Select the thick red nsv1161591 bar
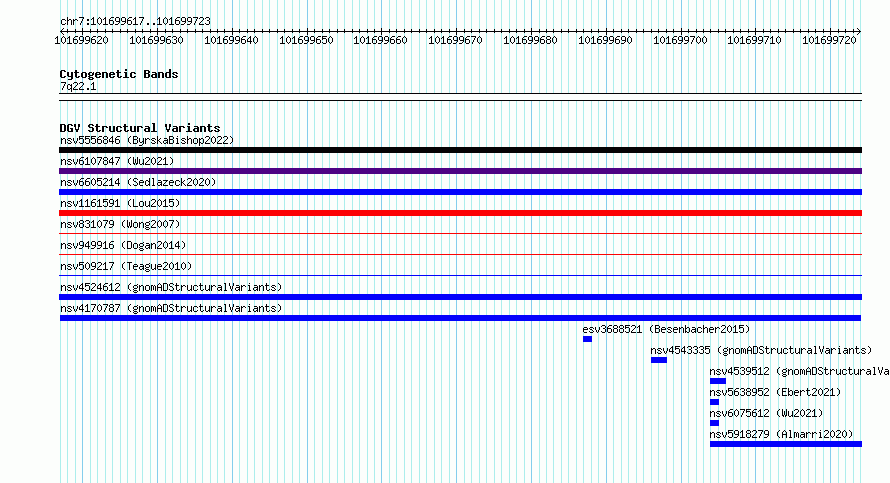 (x=460, y=213)
